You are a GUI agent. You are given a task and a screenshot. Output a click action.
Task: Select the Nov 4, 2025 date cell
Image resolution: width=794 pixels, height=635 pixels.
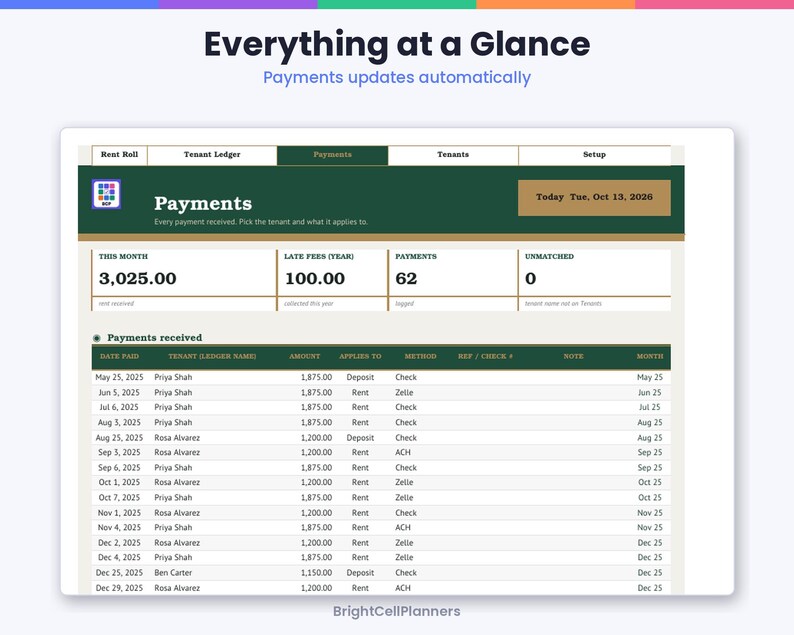click(120, 527)
